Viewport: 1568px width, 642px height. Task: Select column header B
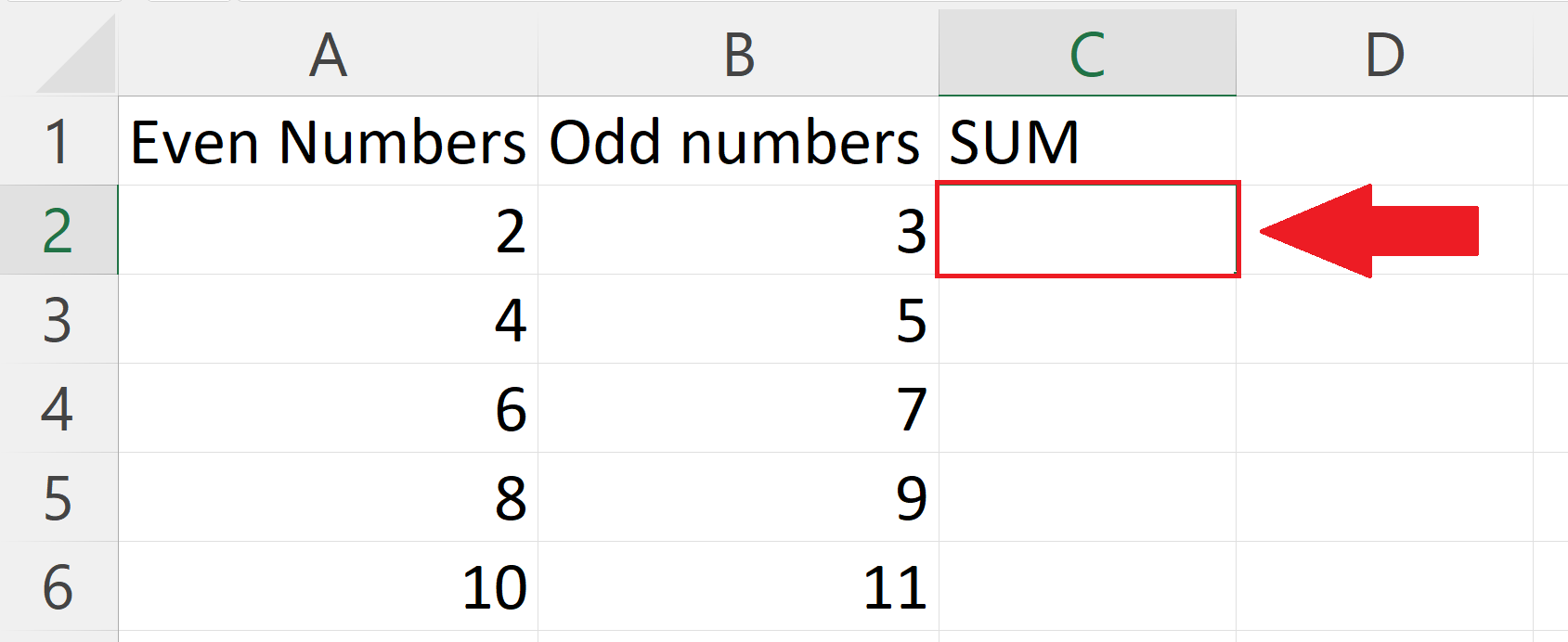736,54
